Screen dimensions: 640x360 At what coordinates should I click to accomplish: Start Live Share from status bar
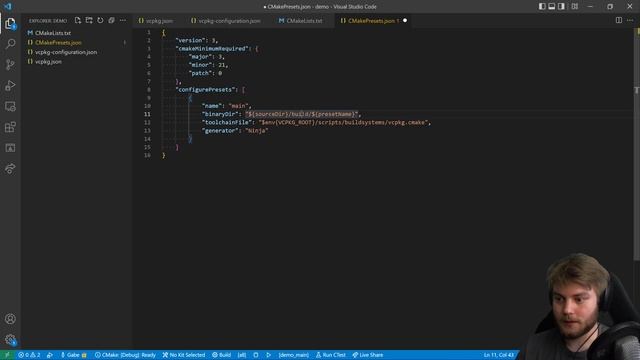[x=368, y=355]
